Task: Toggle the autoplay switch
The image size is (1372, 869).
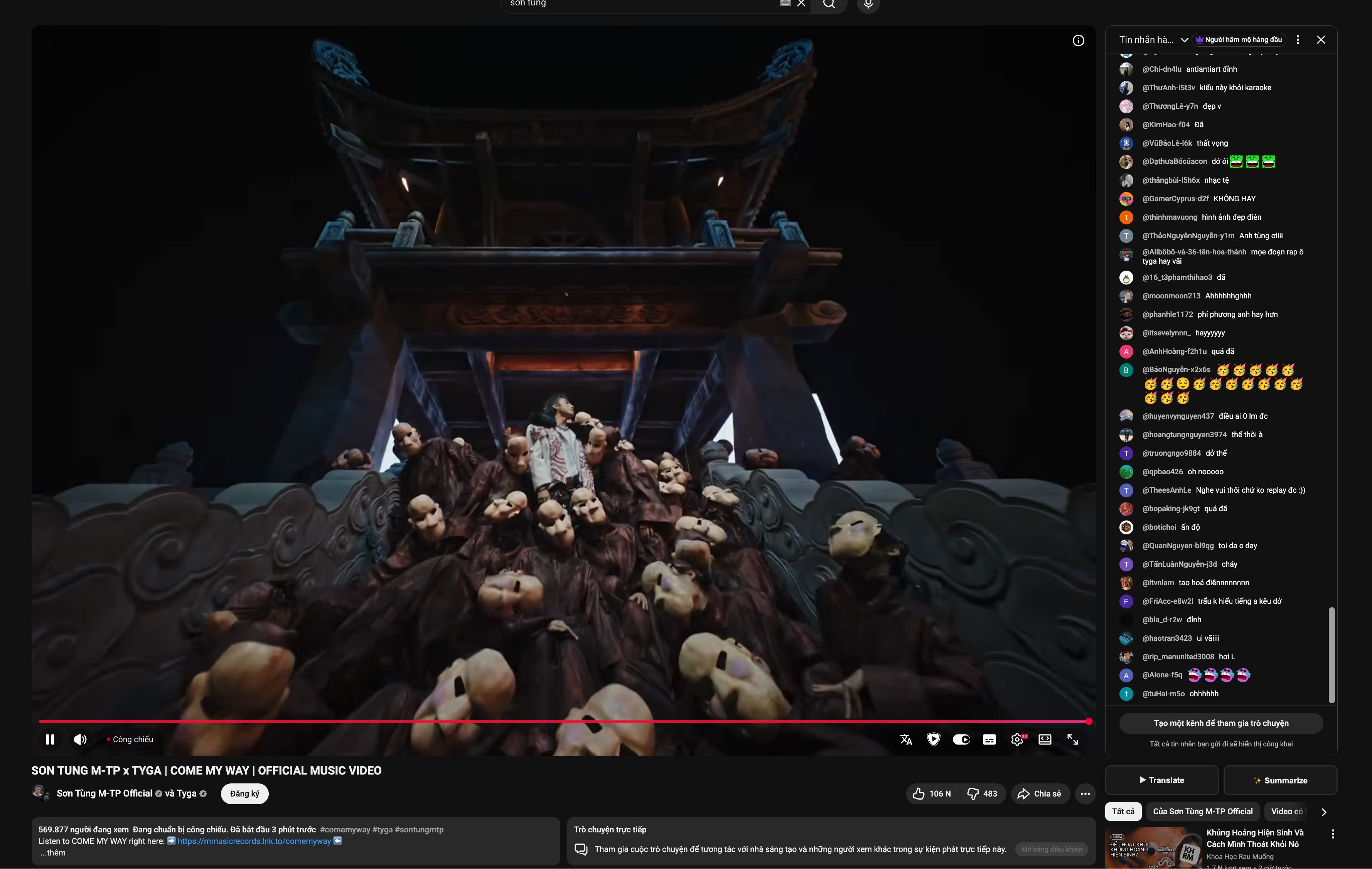Action: pos(961,739)
